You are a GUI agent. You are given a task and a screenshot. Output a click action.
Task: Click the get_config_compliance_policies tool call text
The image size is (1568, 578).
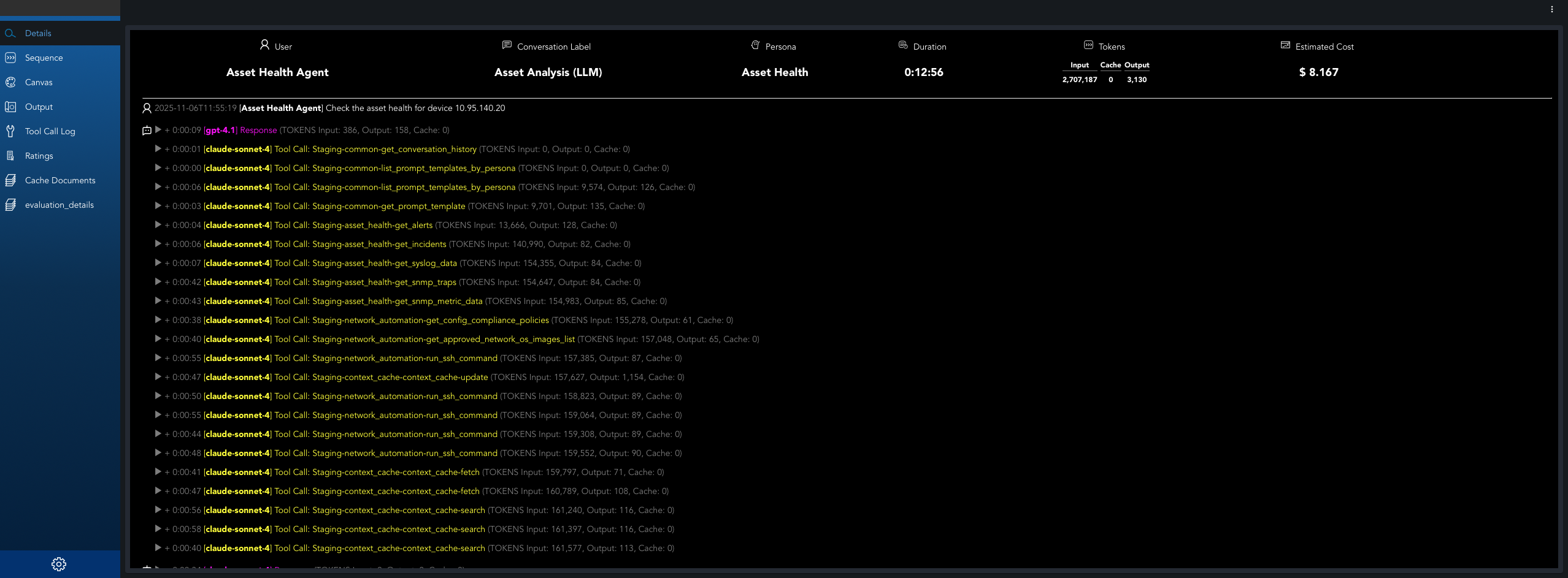412,320
